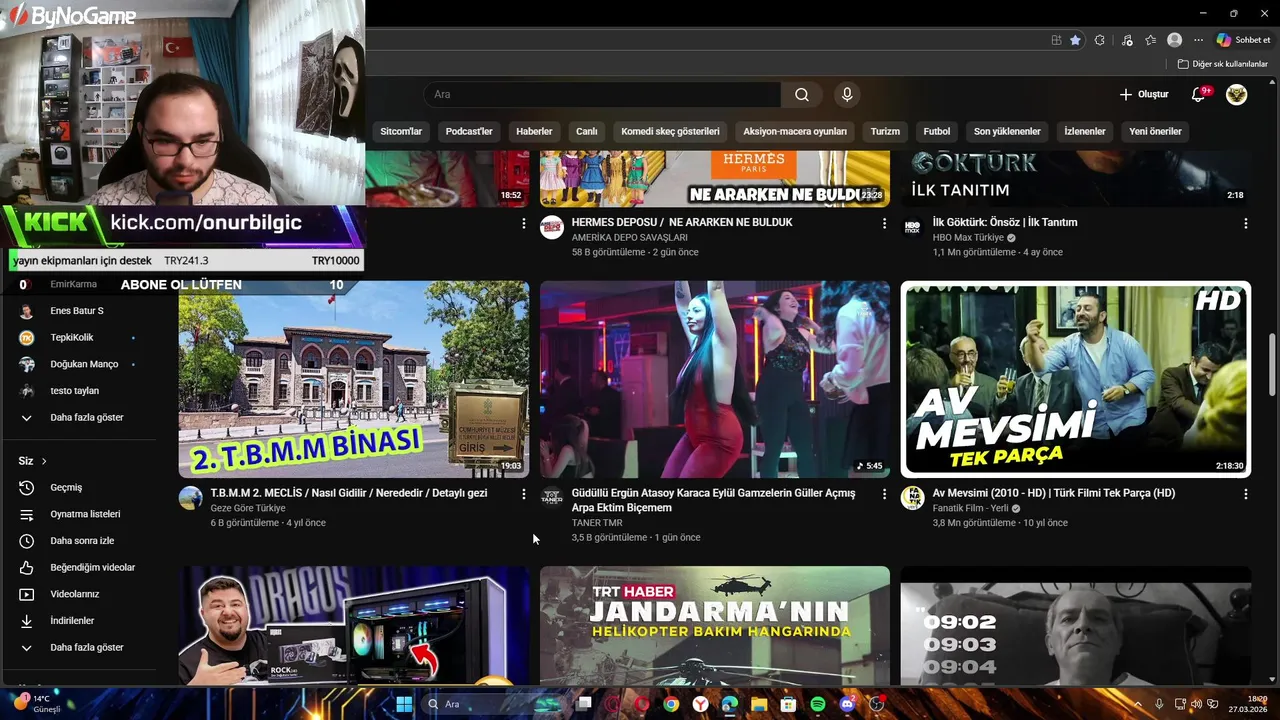Open Jandarma'nın Helikopter Bakım thumbnail
1280x720 pixels.
(715, 625)
